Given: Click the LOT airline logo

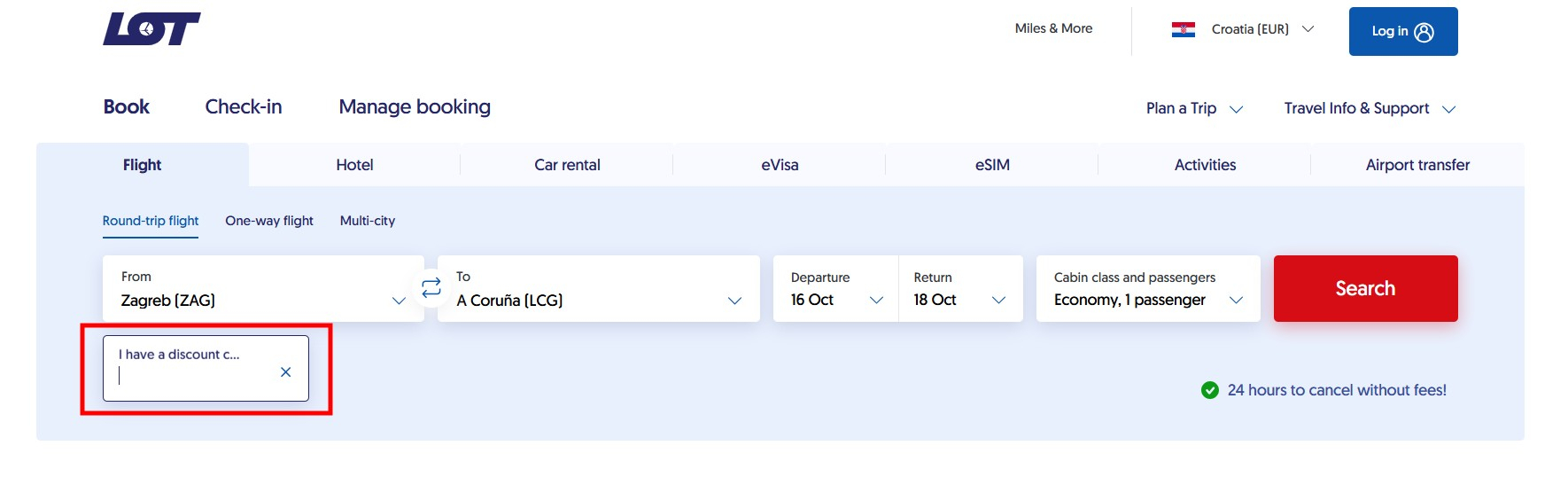Looking at the screenshot, I should coord(151,29).
